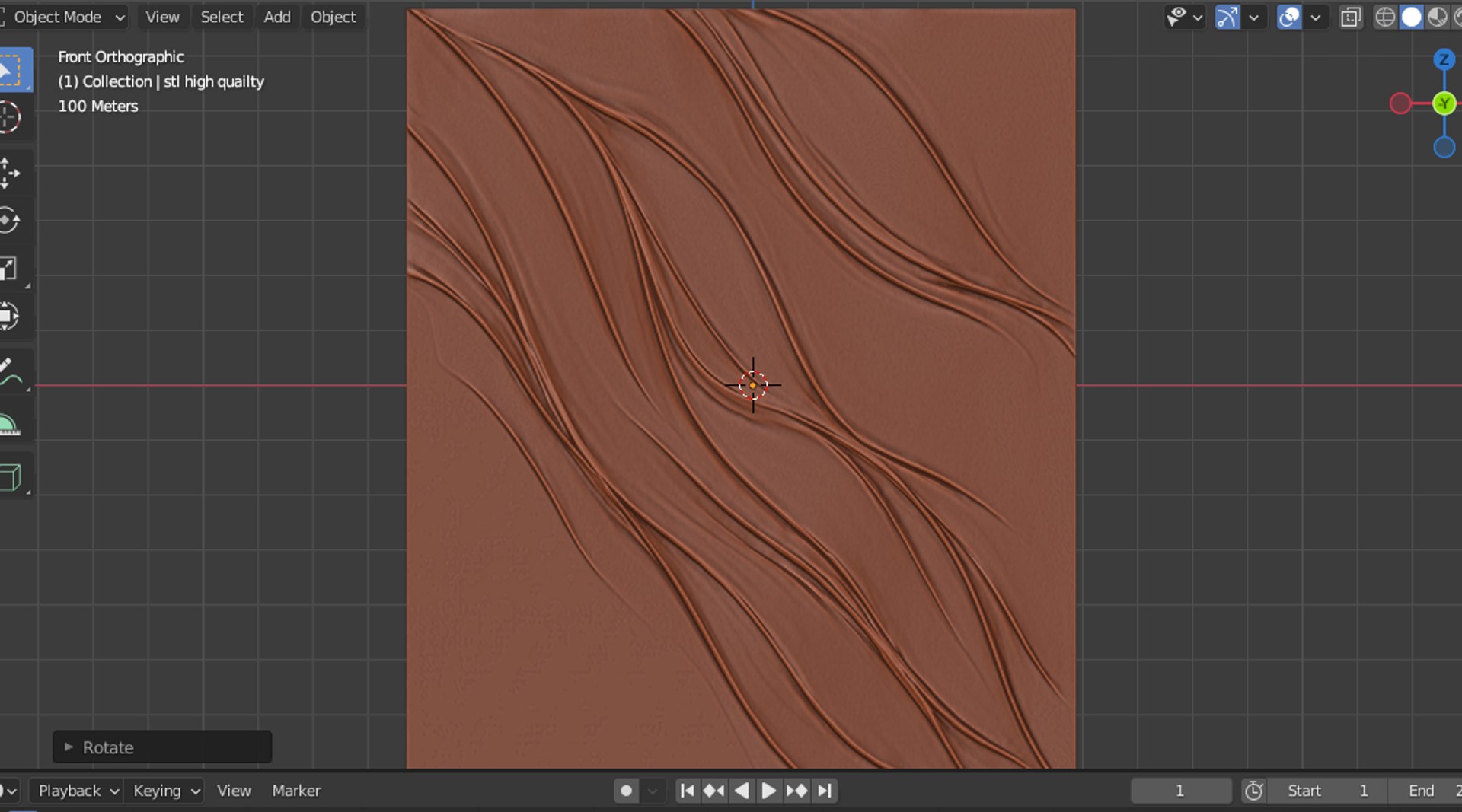Open the Object menu
This screenshot has width=1462, height=812.
[x=333, y=17]
